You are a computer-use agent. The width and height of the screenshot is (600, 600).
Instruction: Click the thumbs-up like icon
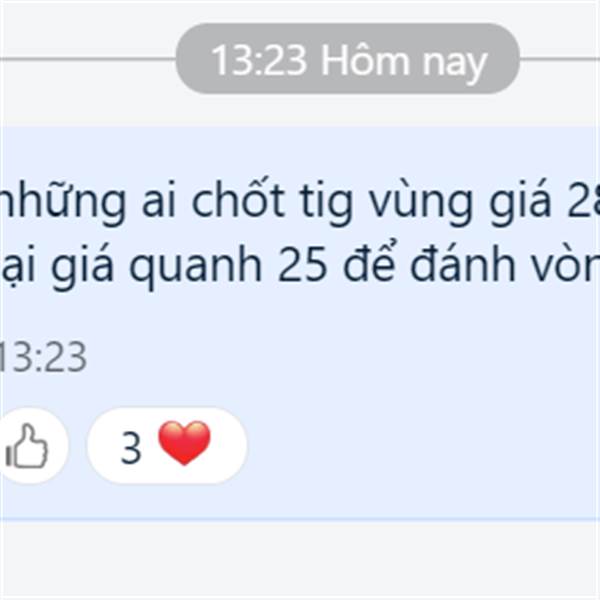(x=27, y=446)
